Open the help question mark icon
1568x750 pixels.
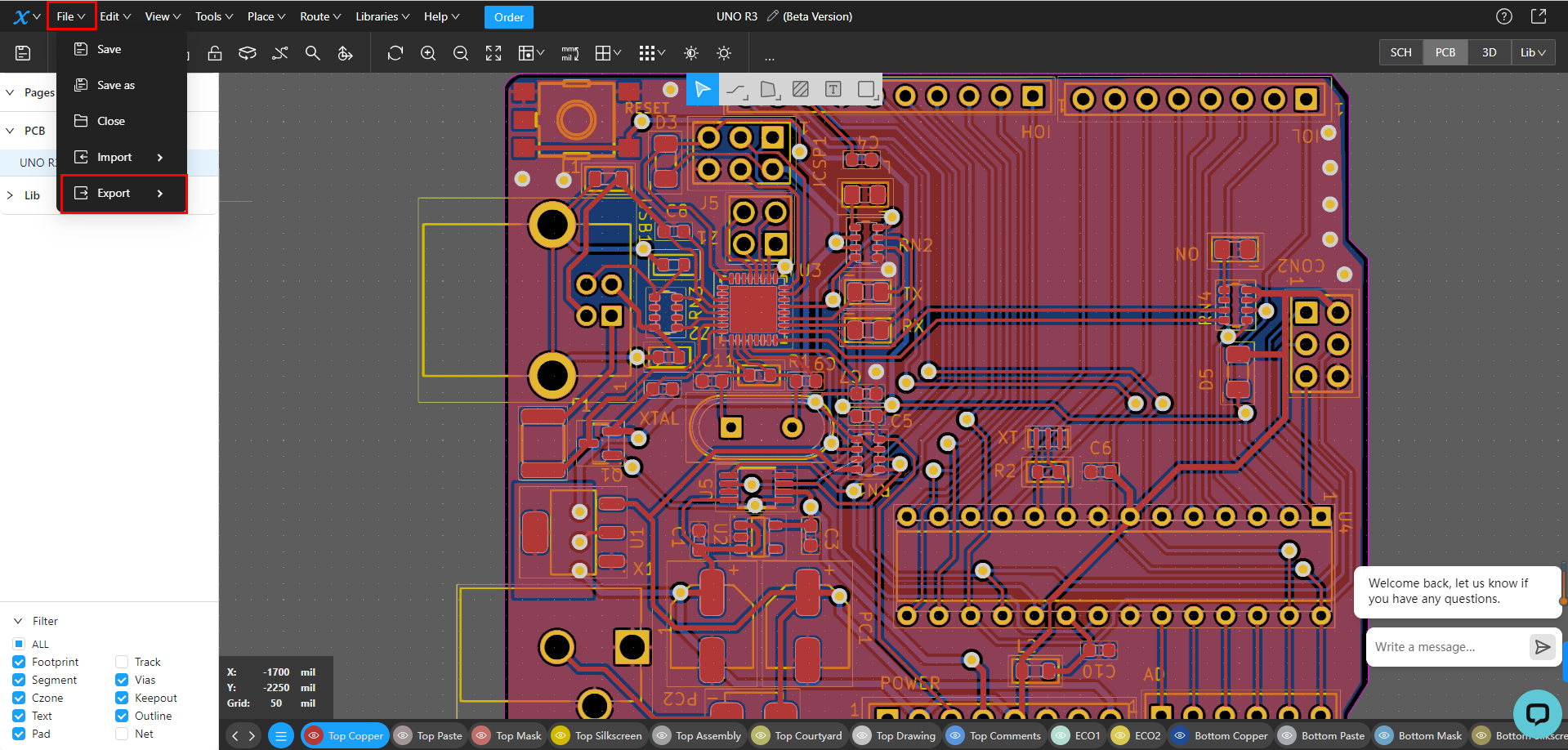point(1504,16)
